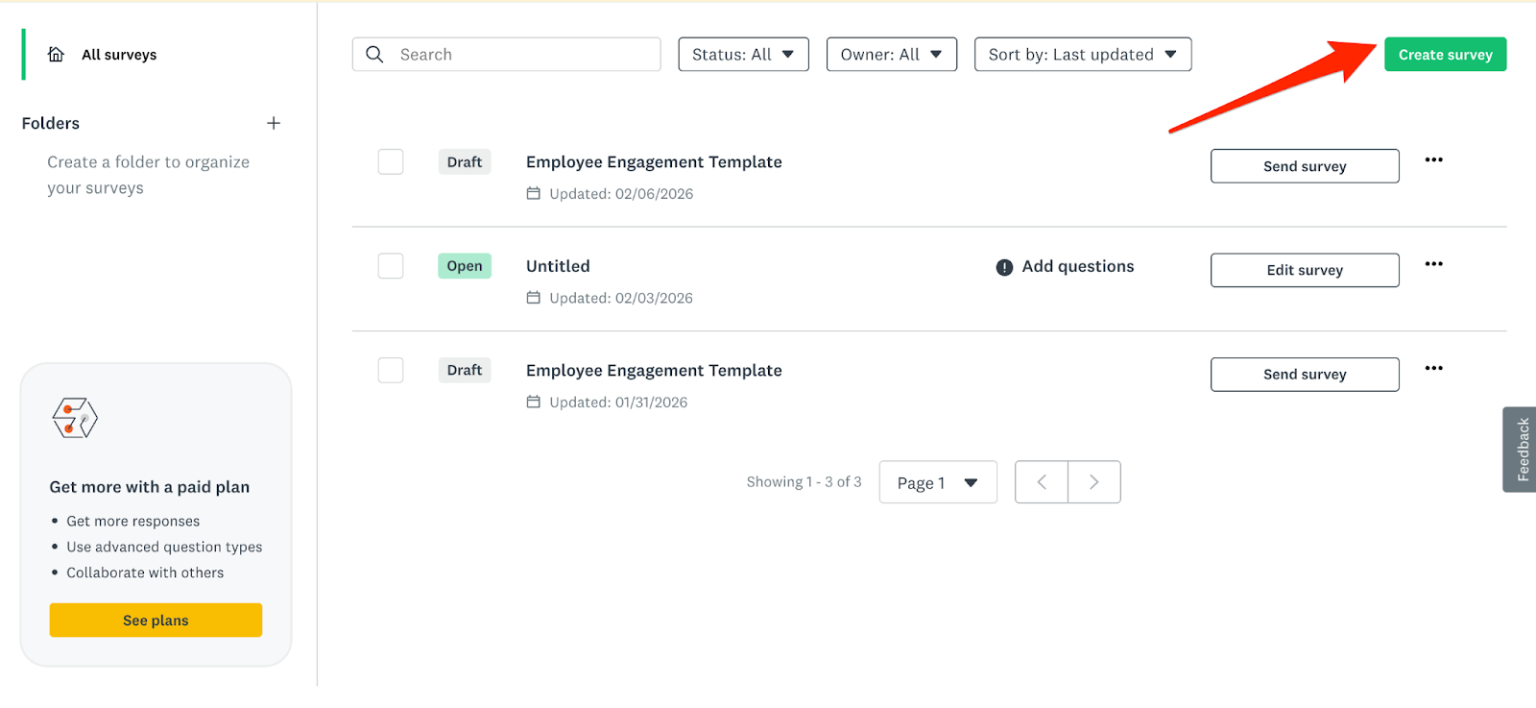Send survey for 01/31/2026 Employee Engagement Template
Screen dimensions: 1536x708
click(1304, 374)
